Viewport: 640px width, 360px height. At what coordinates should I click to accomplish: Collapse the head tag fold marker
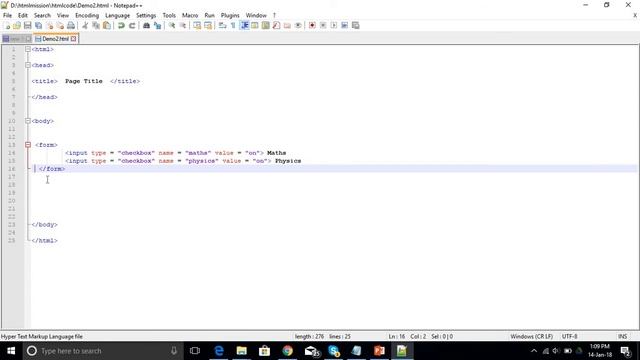(x=28, y=65)
